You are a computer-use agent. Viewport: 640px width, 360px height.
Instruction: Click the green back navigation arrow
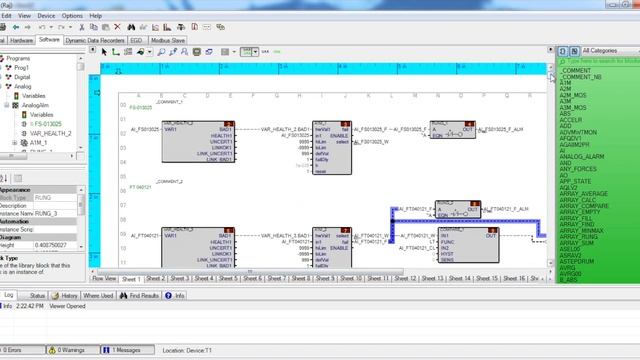[x=16, y=27]
